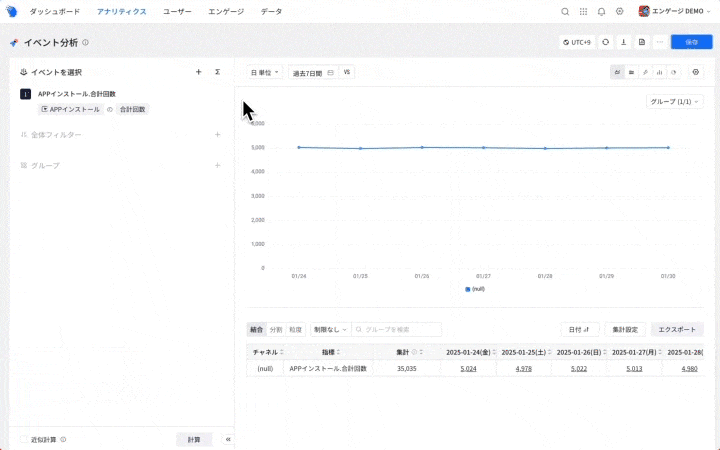Screen dimensions: 720x450
Task: Open the 制限なし dropdown
Action: tap(331, 330)
